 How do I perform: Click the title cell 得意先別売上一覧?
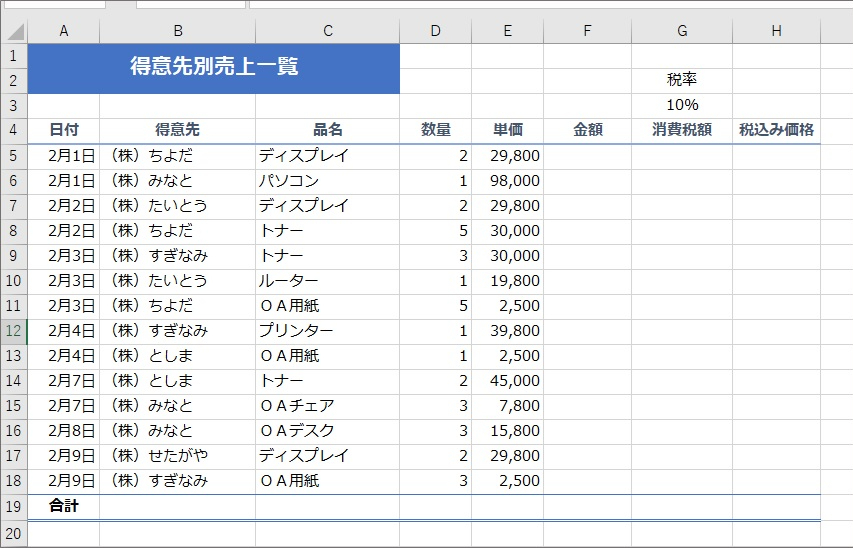pyautogui.click(x=214, y=69)
